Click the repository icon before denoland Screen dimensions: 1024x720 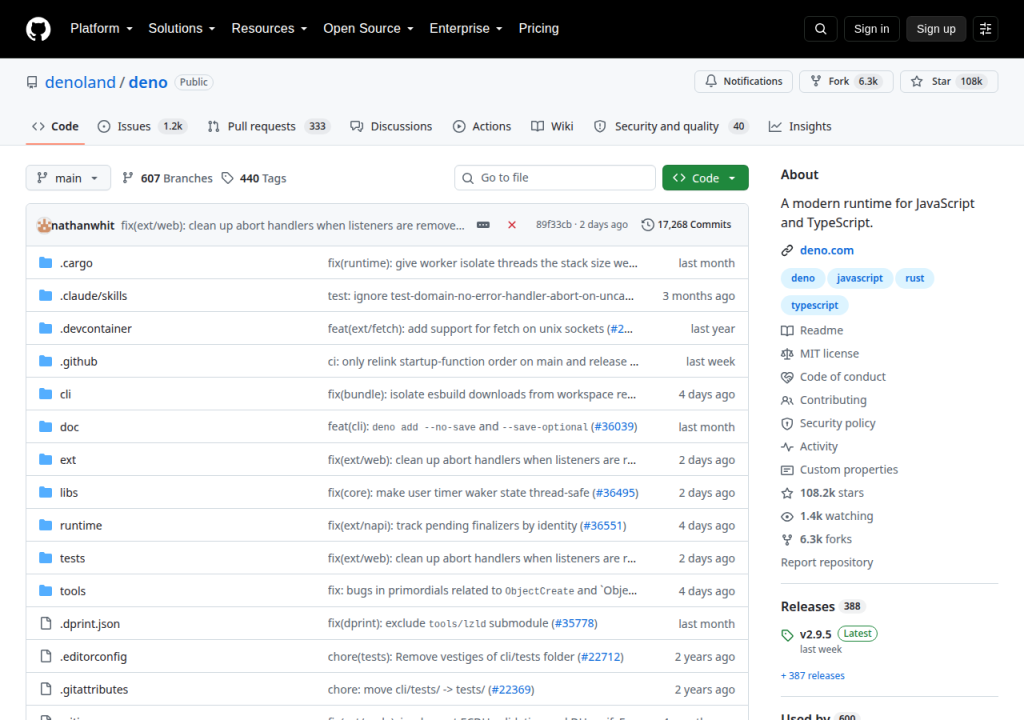pos(32,82)
